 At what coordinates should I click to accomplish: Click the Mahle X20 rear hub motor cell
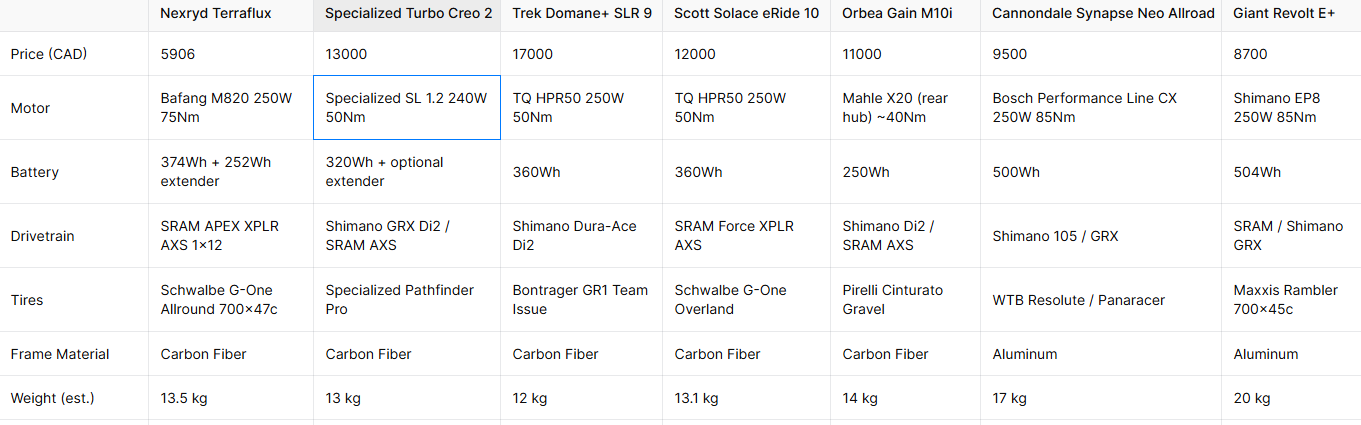pyautogui.click(x=895, y=108)
